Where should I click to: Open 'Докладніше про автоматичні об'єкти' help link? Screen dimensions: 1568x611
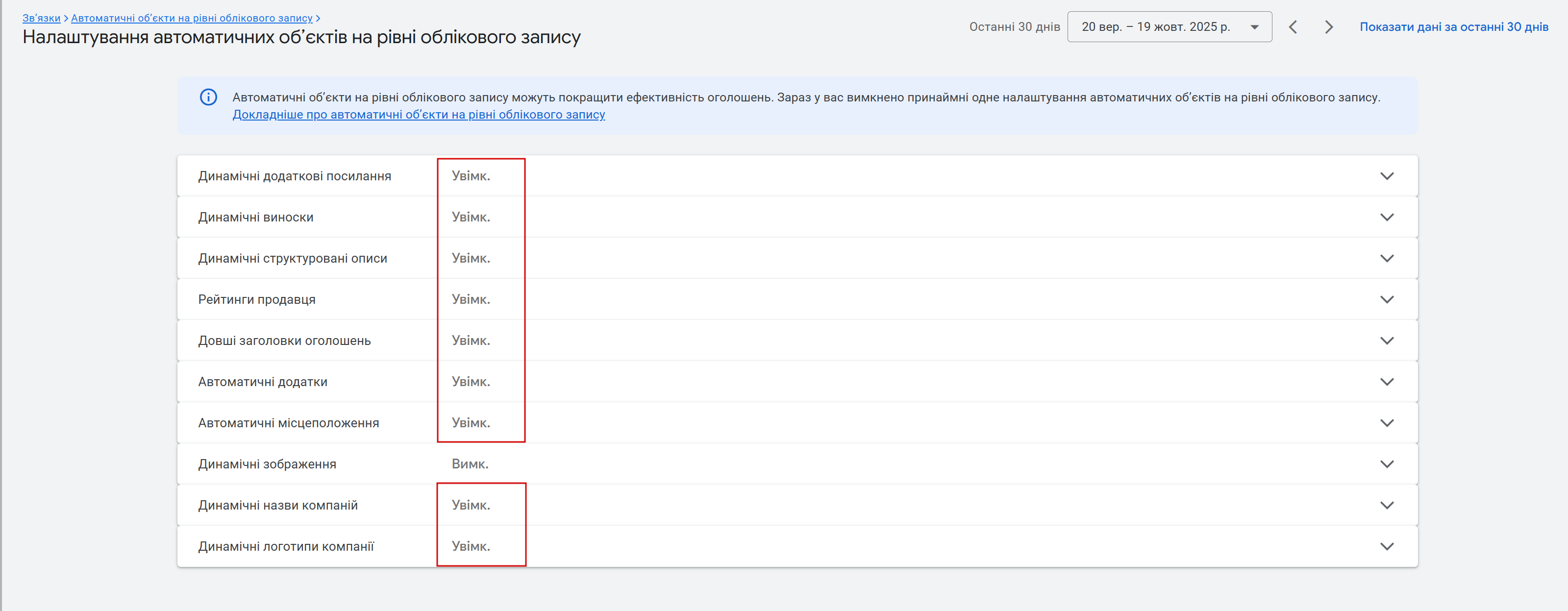[x=418, y=115]
